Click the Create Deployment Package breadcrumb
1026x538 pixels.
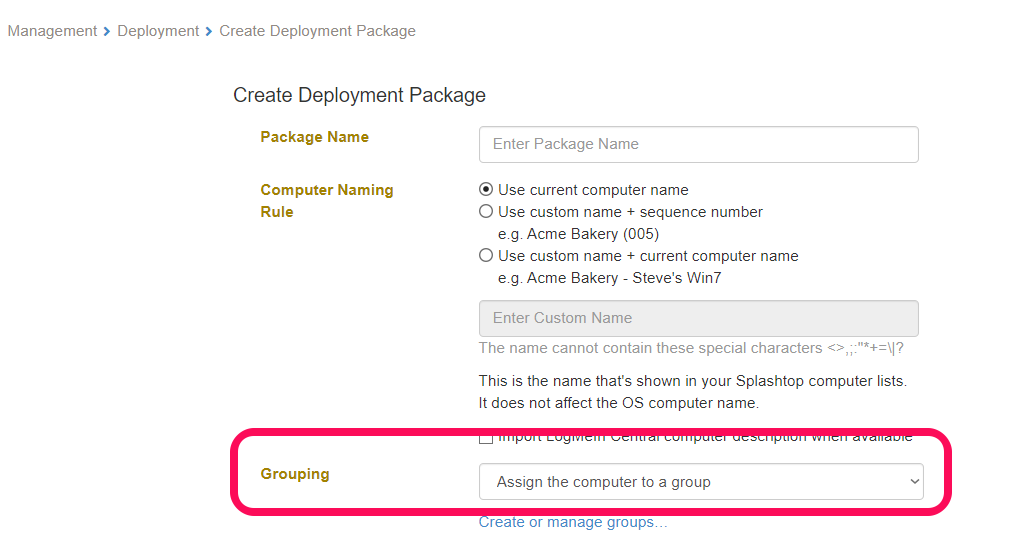[317, 31]
